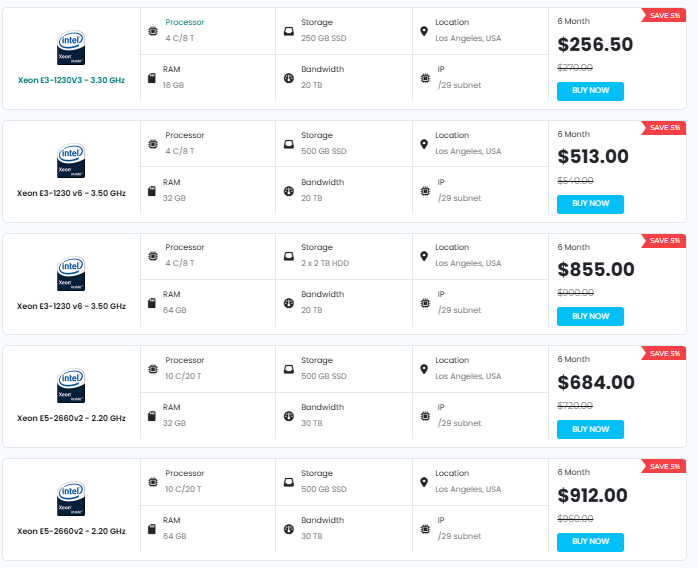Screen dimensions: 698x568
Task: Click the IP subnet icon in the $684.00 plan
Action: pos(425,416)
